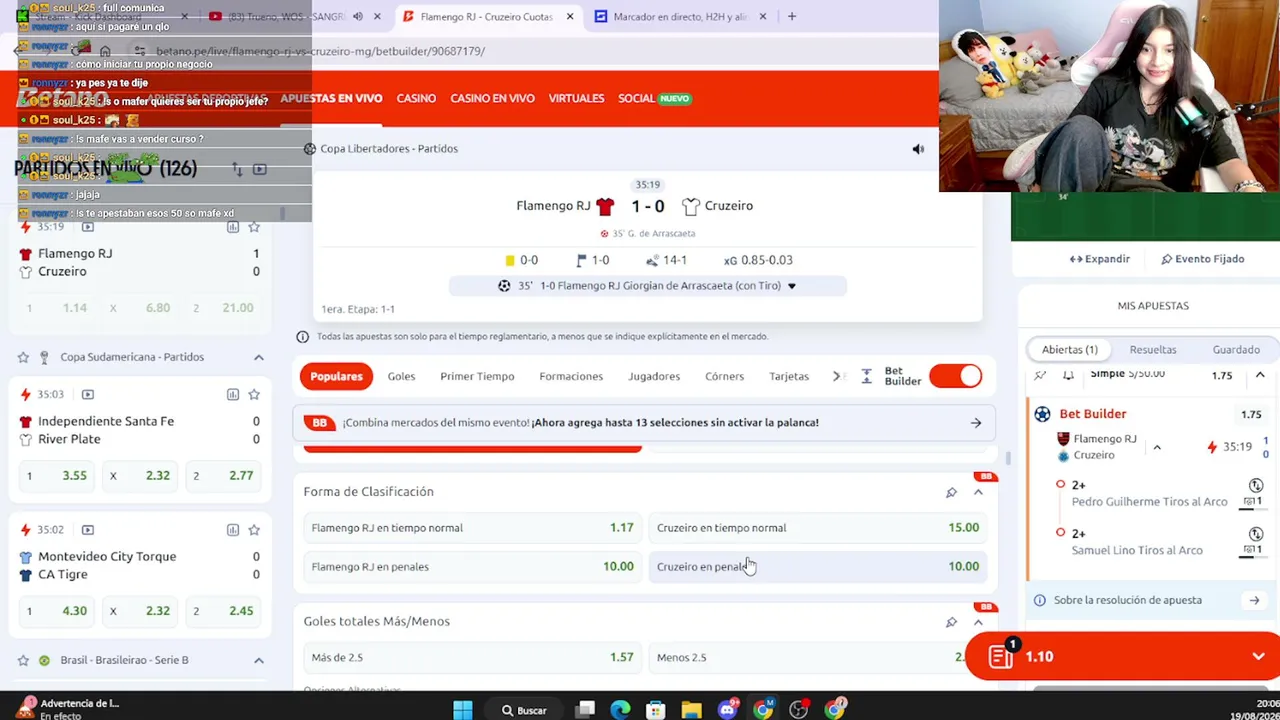
Task: Close the Flamengo RJ - Cruzeiro browser tab
Action: [x=570, y=17]
